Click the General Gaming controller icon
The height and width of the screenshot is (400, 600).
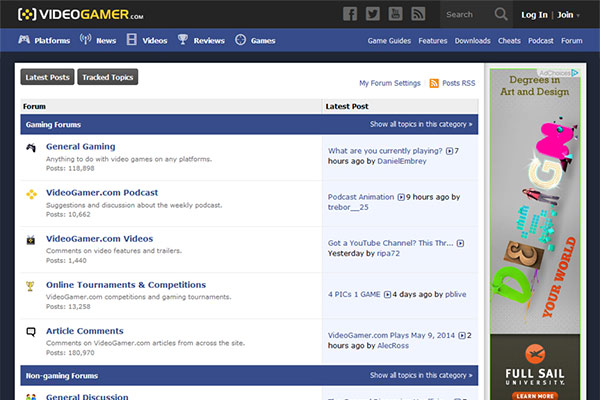31,147
